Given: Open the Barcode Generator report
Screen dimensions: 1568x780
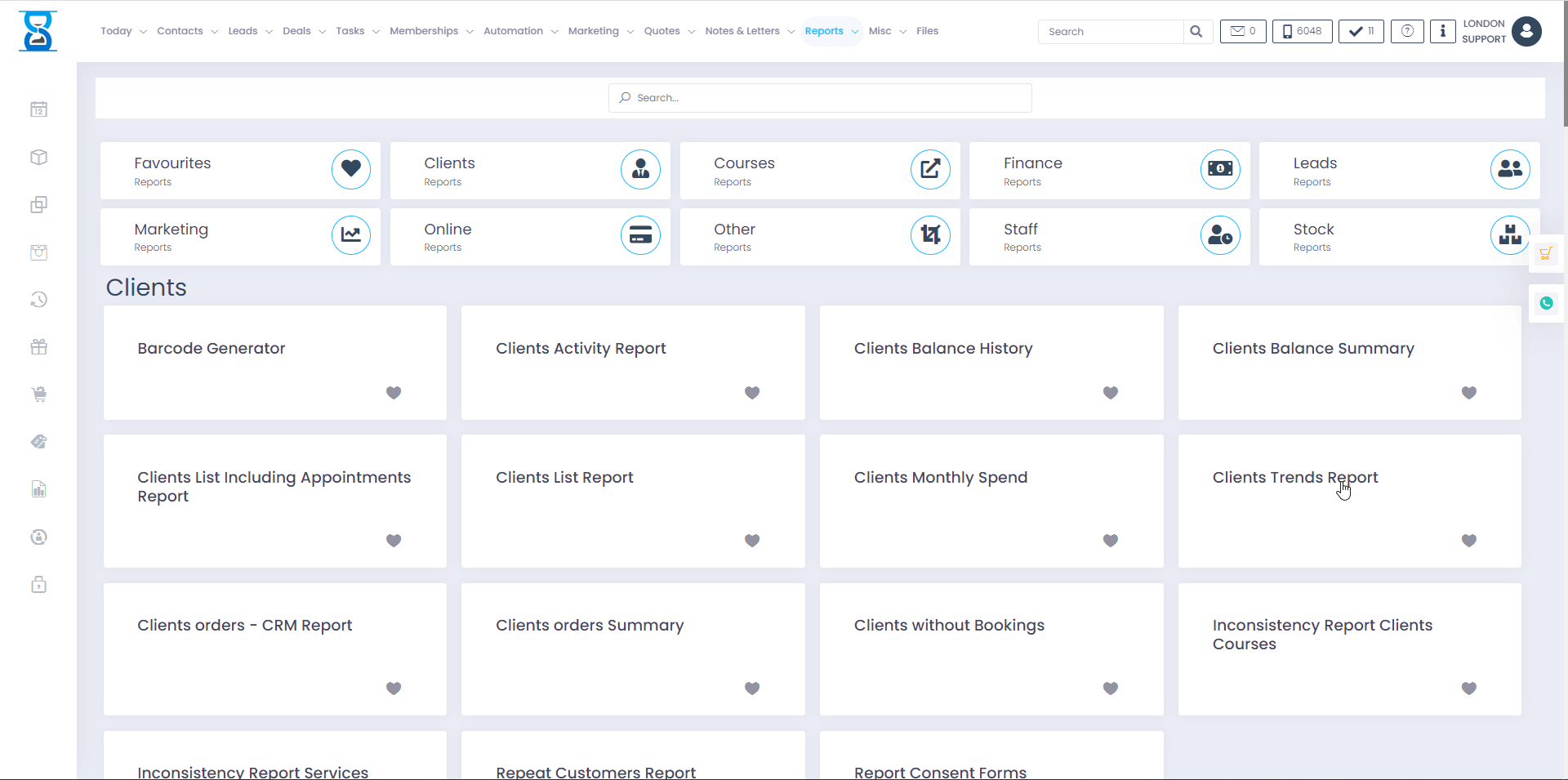Looking at the screenshot, I should click(211, 348).
